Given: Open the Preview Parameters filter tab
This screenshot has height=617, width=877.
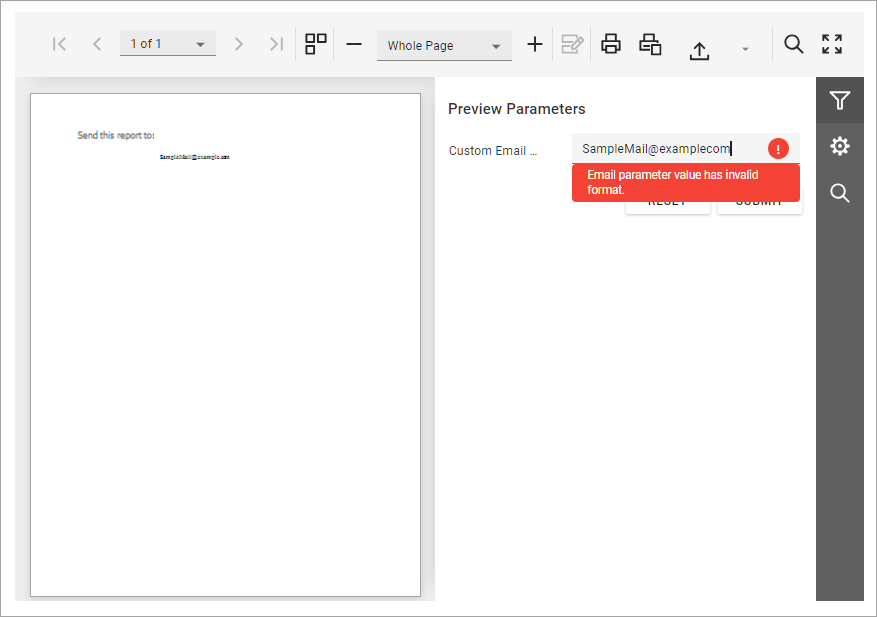Looking at the screenshot, I should [840, 100].
